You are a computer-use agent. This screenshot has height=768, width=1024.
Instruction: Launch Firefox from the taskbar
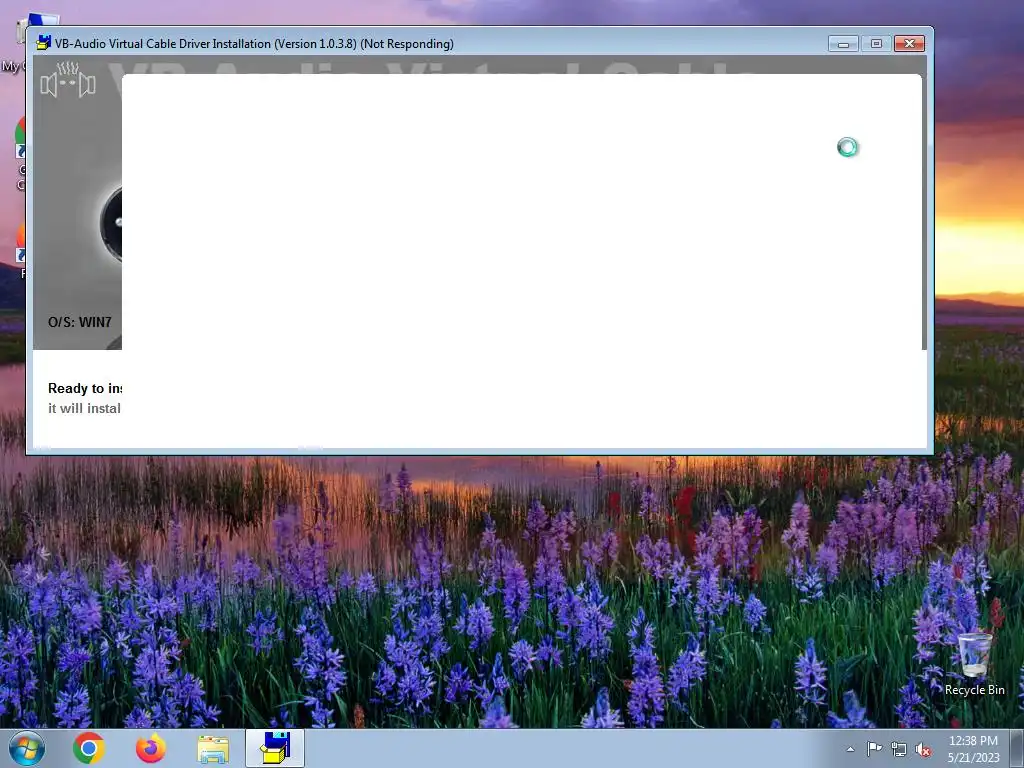[x=151, y=748]
